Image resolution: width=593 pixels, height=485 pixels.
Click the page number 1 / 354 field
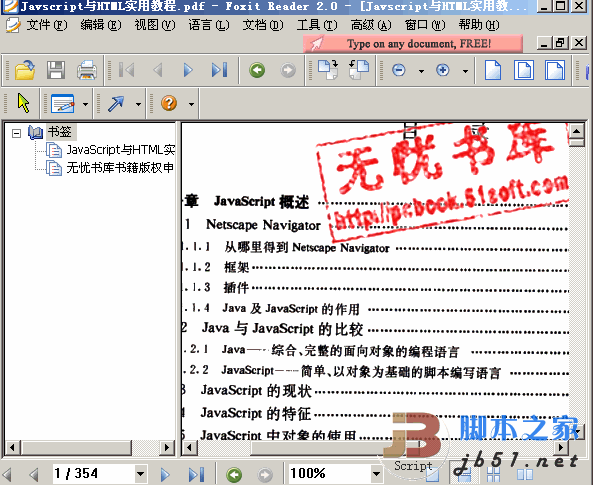(93, 474)
